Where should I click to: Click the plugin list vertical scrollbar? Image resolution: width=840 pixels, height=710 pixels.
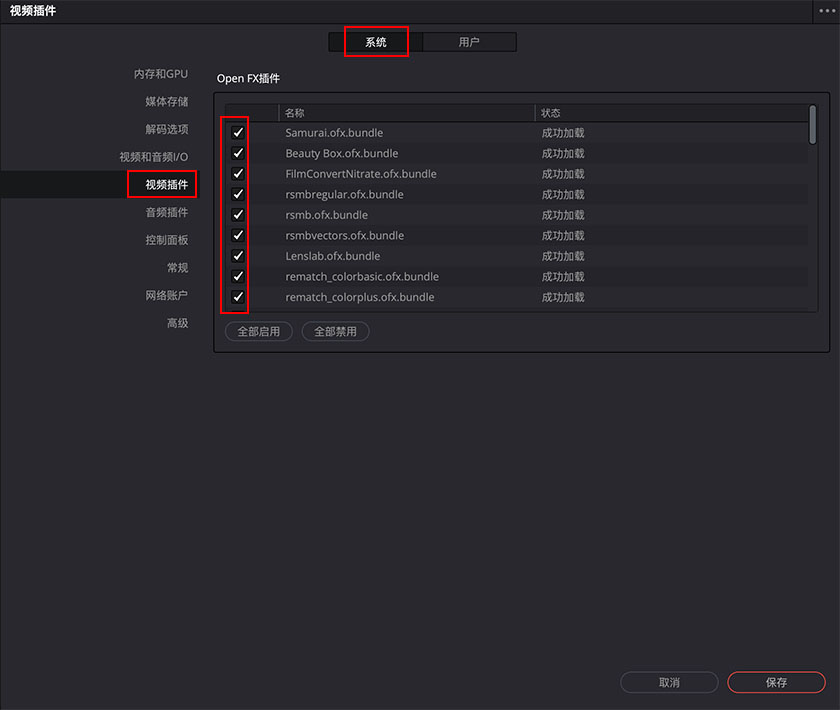(812, 122)
